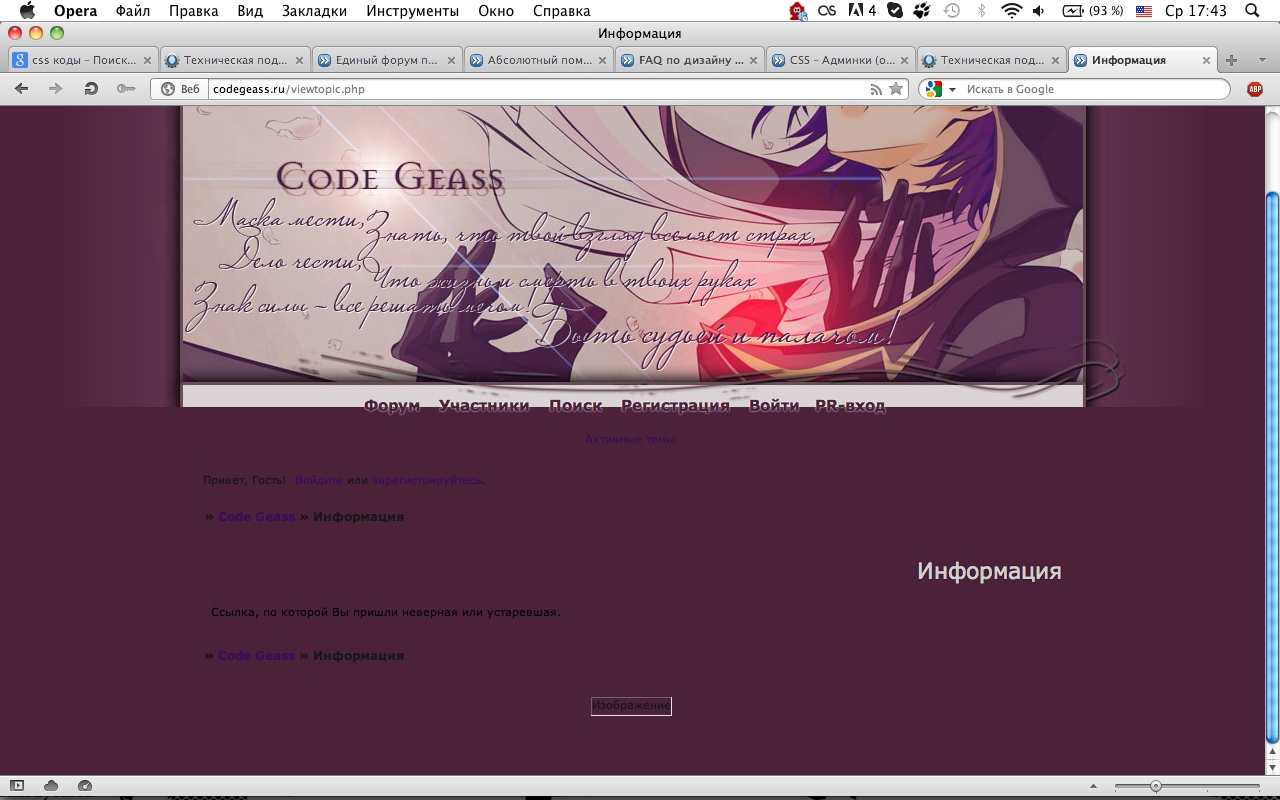The image size is (1280, 800).
Task: Click the paw print menu bar icon
Action: pos(922,11)
